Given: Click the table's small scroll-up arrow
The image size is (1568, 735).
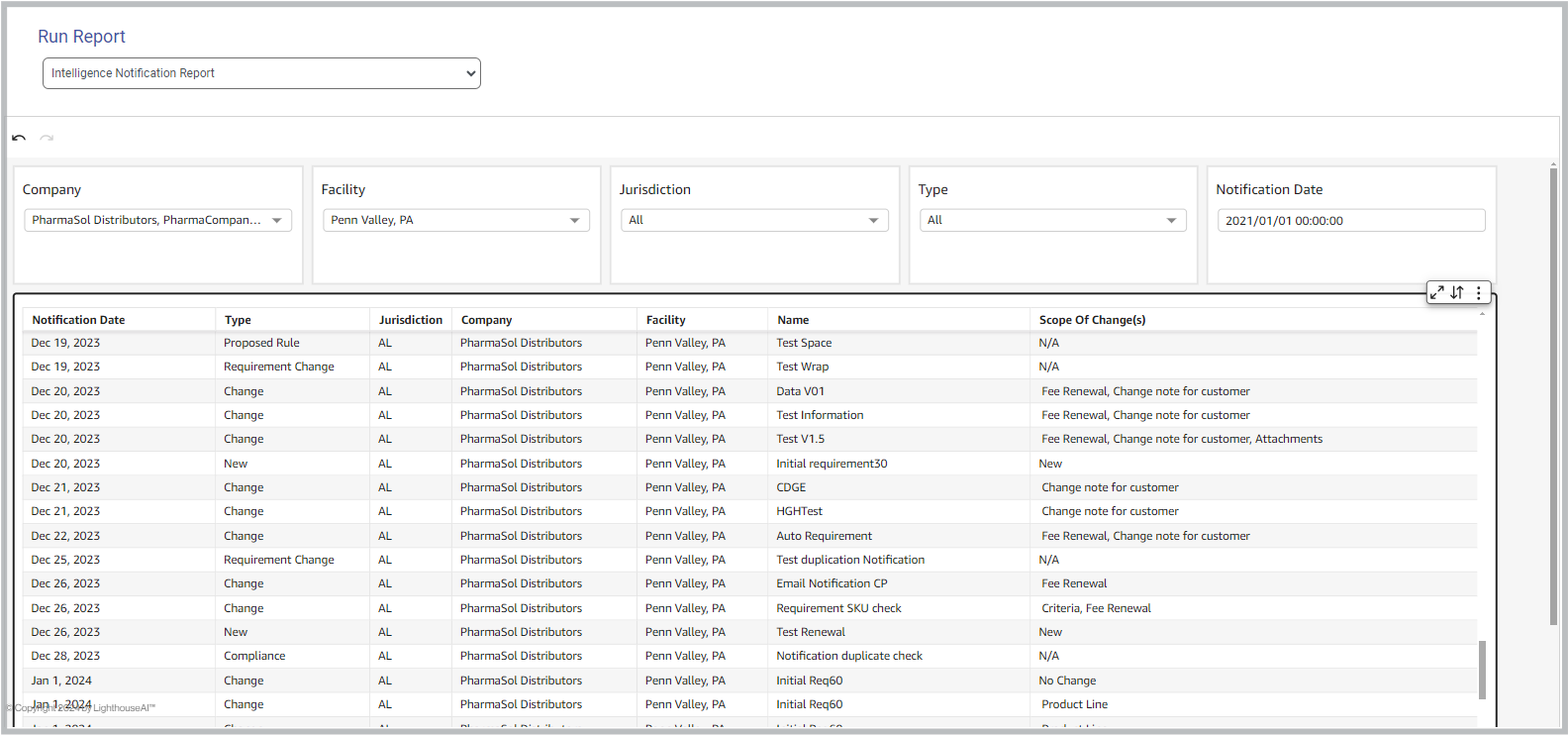Looking at the screenshot, I should (x=1482, y=314).
